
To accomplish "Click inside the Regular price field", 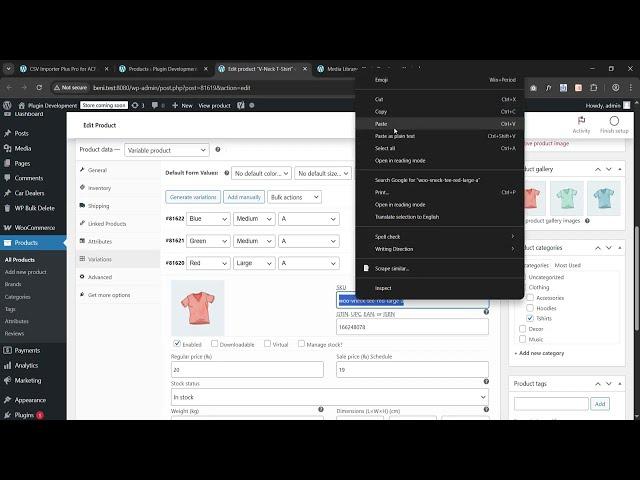I will coord(247,369).
